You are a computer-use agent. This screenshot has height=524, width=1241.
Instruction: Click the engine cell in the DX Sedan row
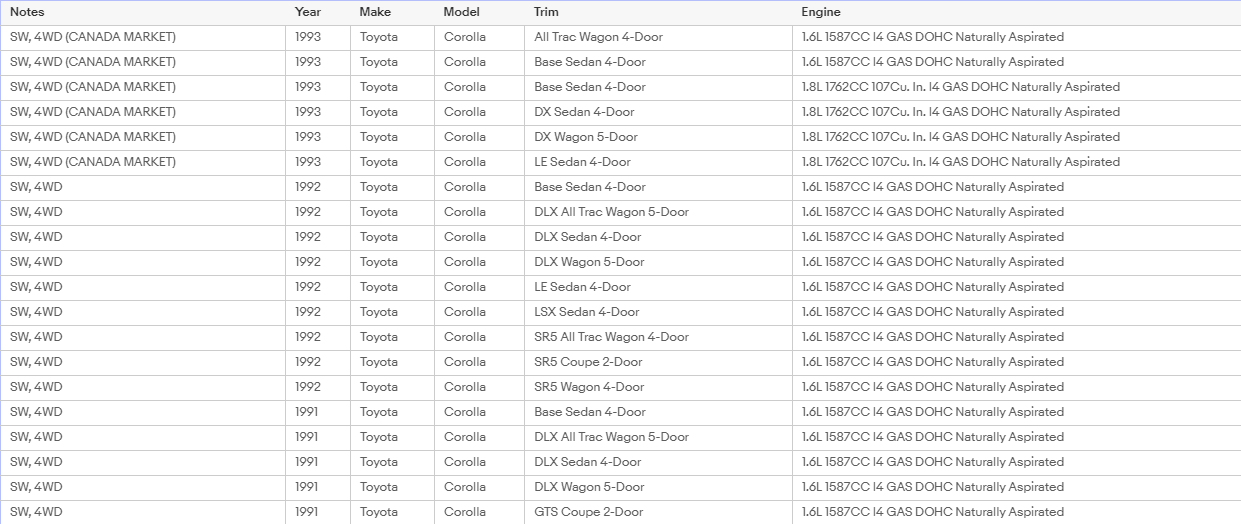click(x=1016, y=112)
